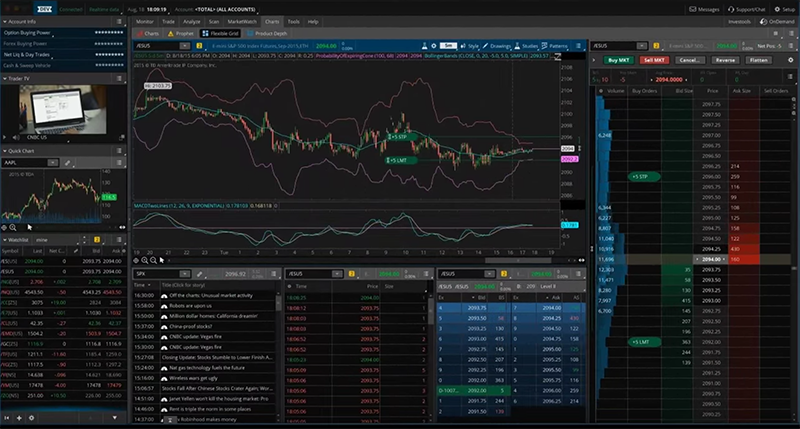Click the Trader TV video thumbnail

[x=63, y=109]
